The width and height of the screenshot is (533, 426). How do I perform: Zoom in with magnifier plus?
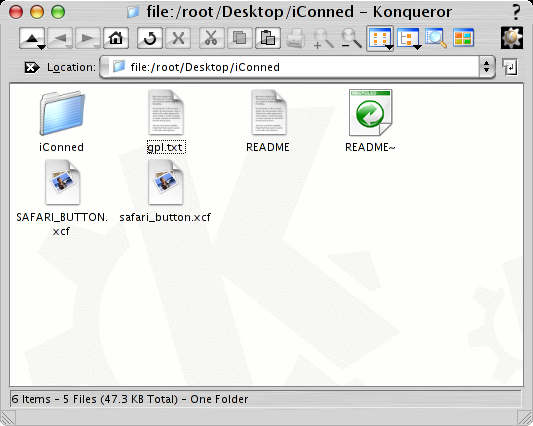(323, 38)
